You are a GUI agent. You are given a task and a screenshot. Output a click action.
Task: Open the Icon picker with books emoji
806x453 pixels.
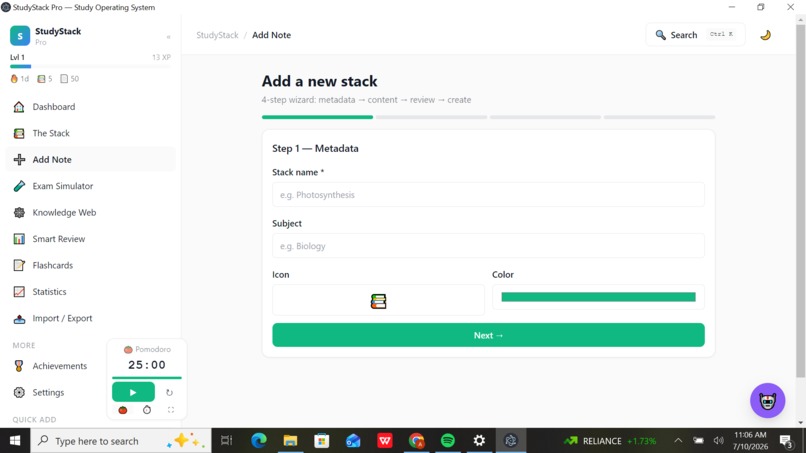coord(378,300)
